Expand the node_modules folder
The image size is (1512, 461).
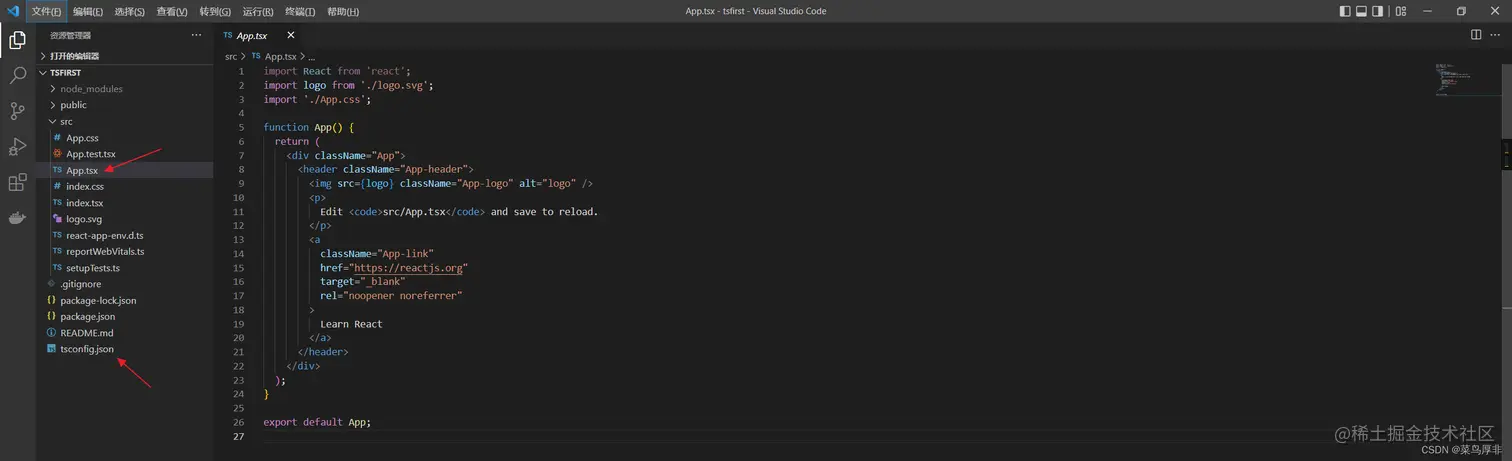125,89
